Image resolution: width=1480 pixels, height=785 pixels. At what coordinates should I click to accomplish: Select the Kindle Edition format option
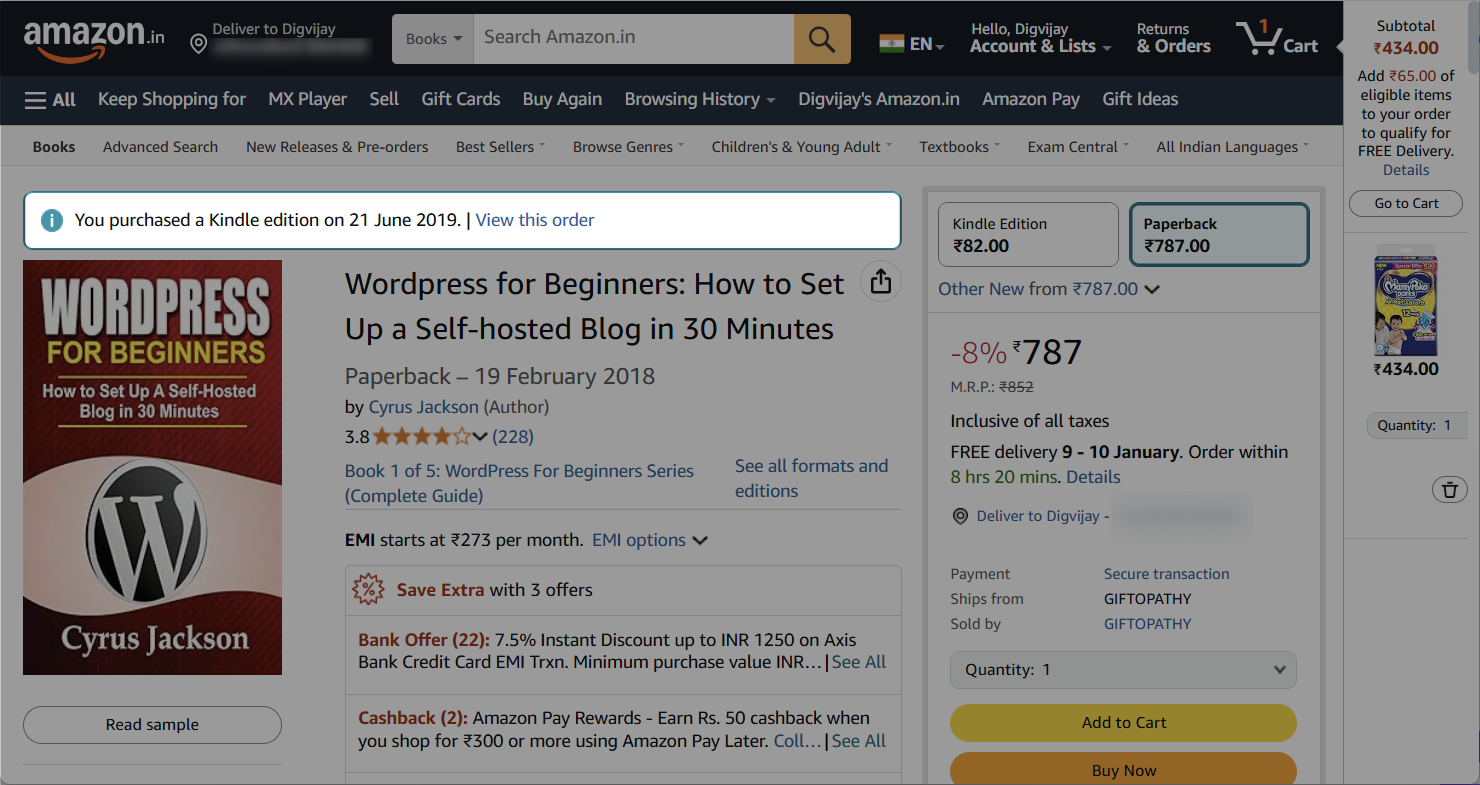tap(1028, 234)
